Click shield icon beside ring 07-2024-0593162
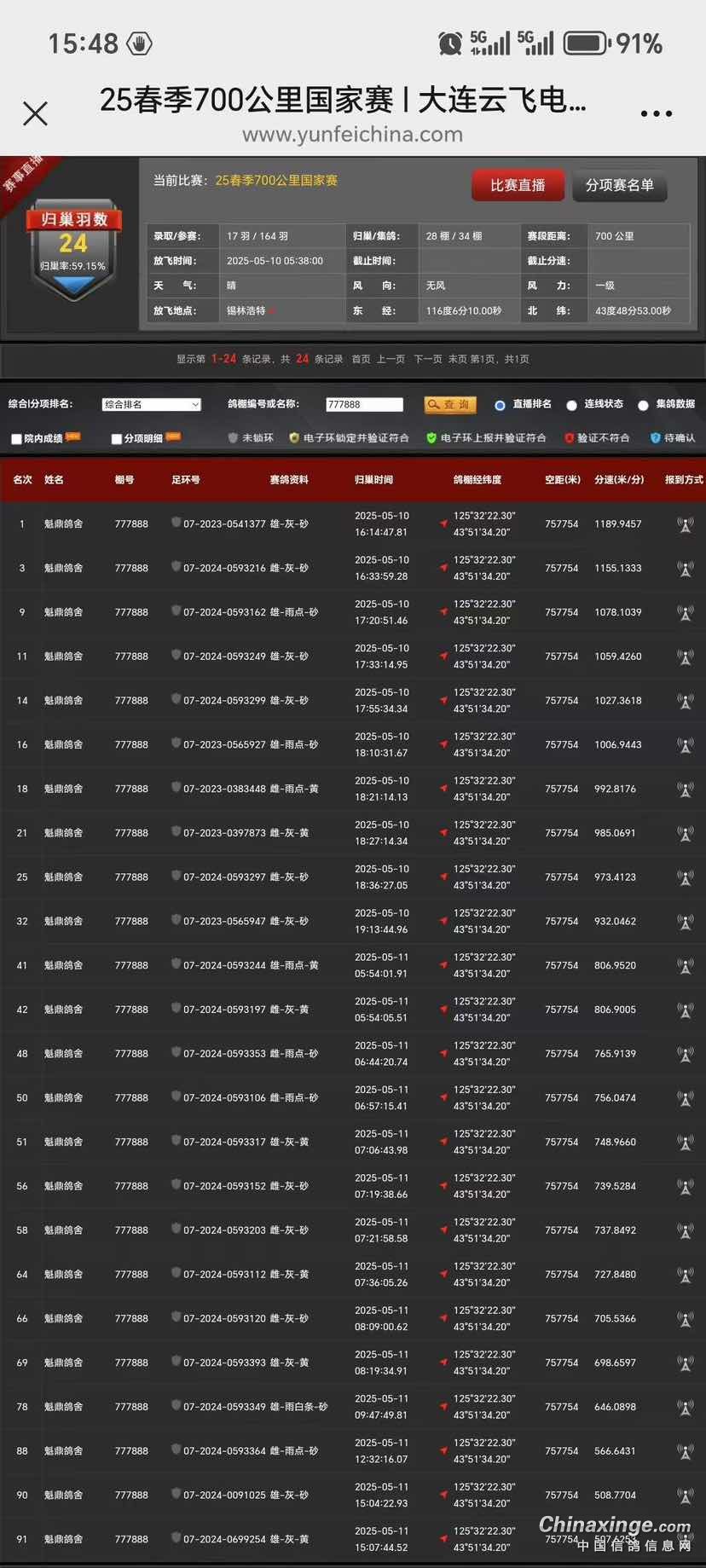706x1568 pixels. (x=176, y=610)
